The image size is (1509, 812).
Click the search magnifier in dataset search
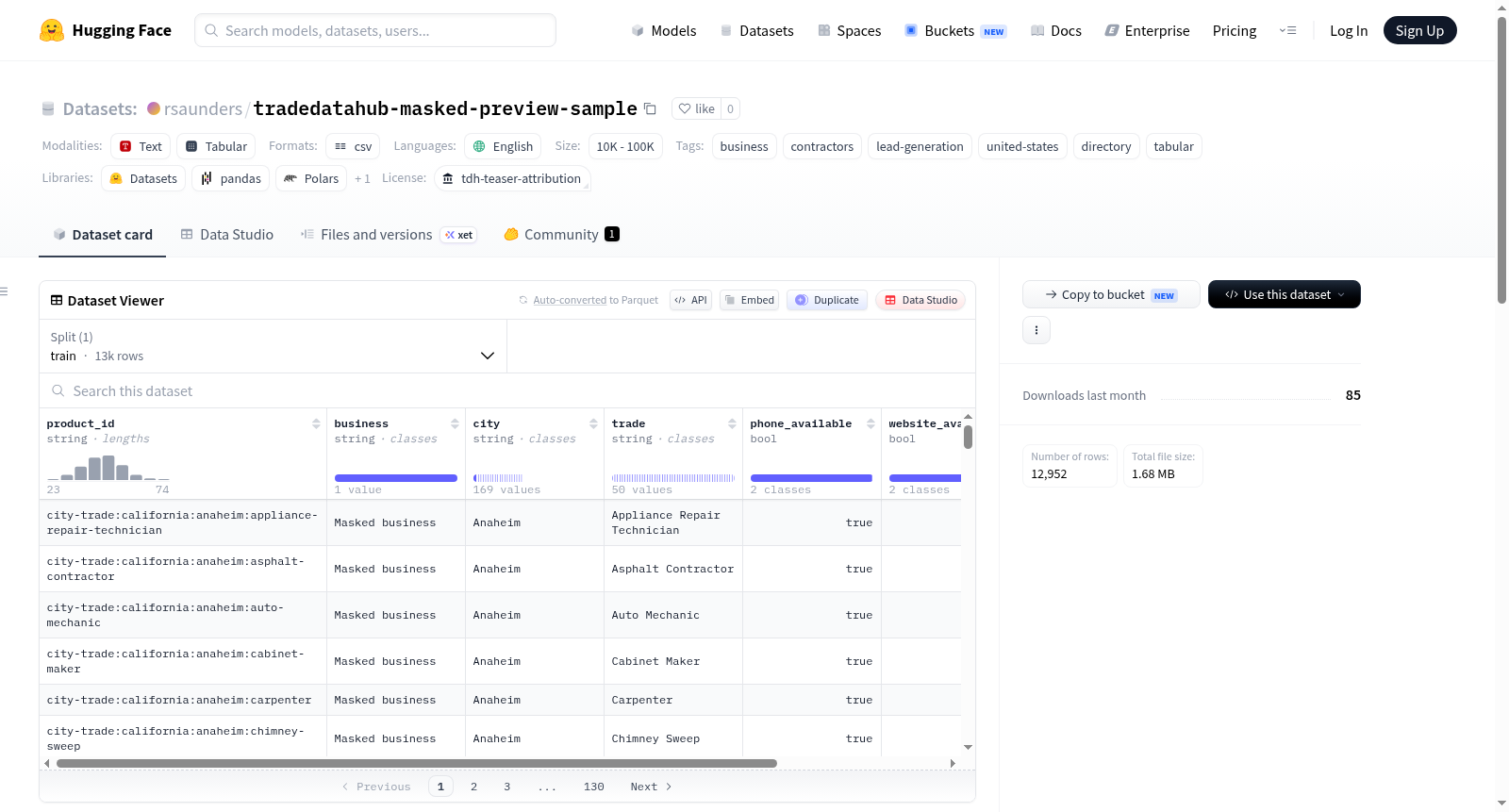[58, 390]
